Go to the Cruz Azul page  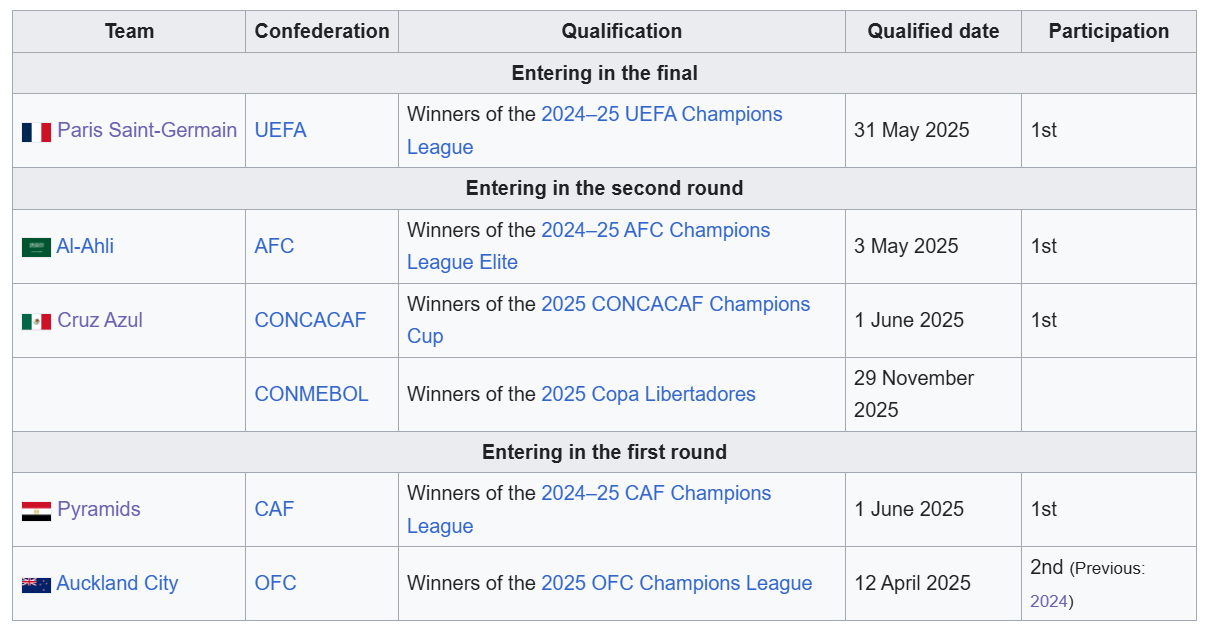coord(100,320)
